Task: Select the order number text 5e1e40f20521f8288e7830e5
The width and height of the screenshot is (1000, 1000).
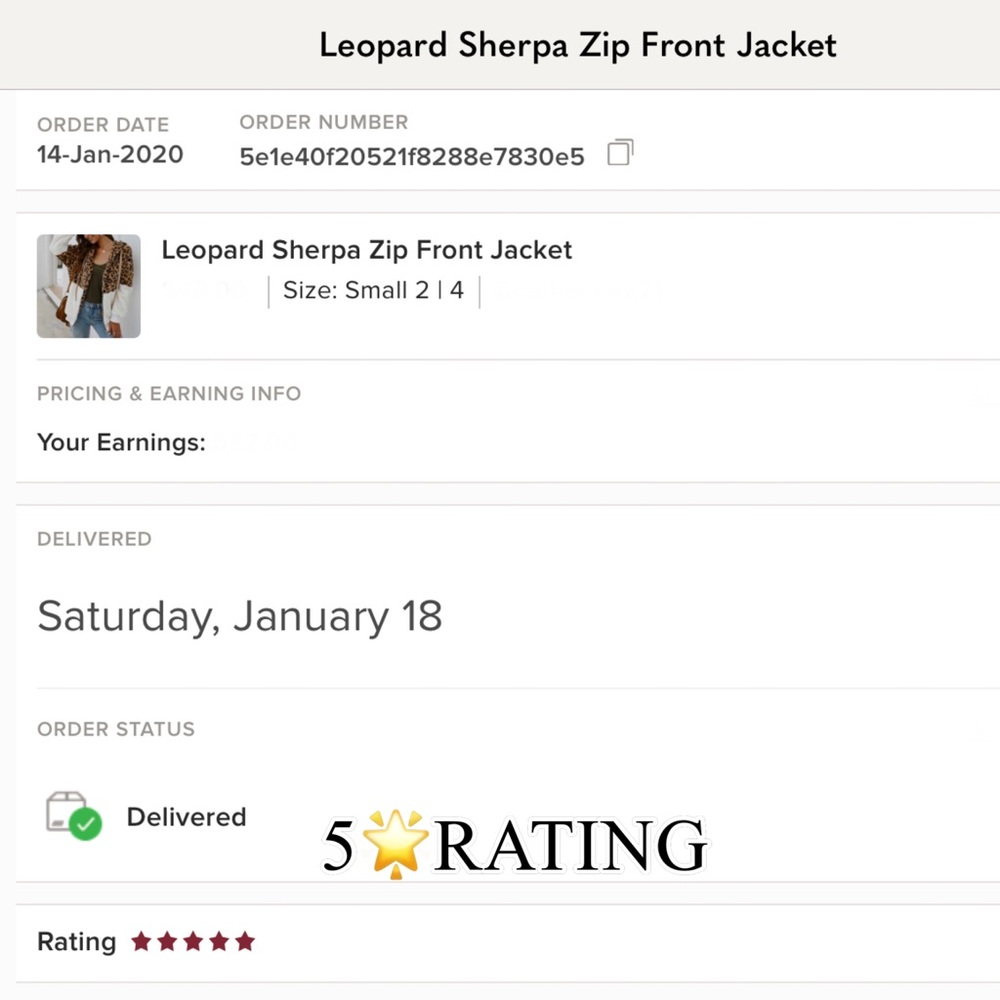Action: pos(411,157)
